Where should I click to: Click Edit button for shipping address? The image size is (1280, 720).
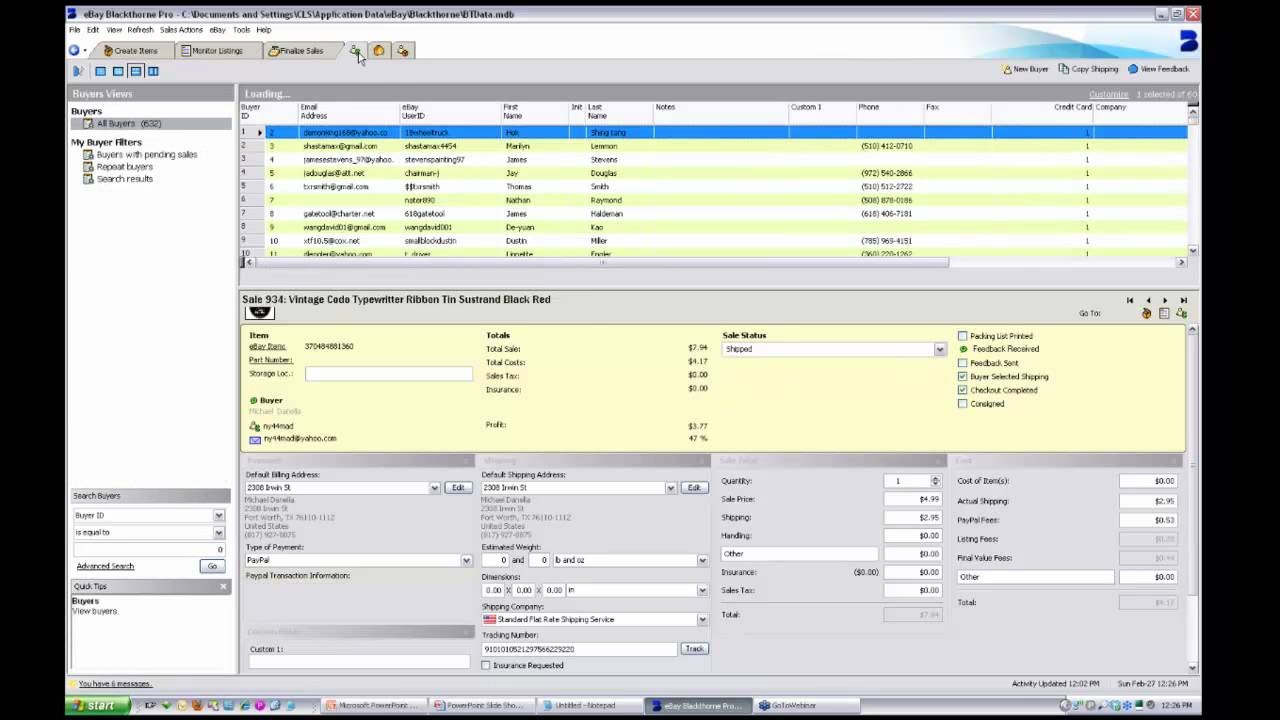(694, 488)
